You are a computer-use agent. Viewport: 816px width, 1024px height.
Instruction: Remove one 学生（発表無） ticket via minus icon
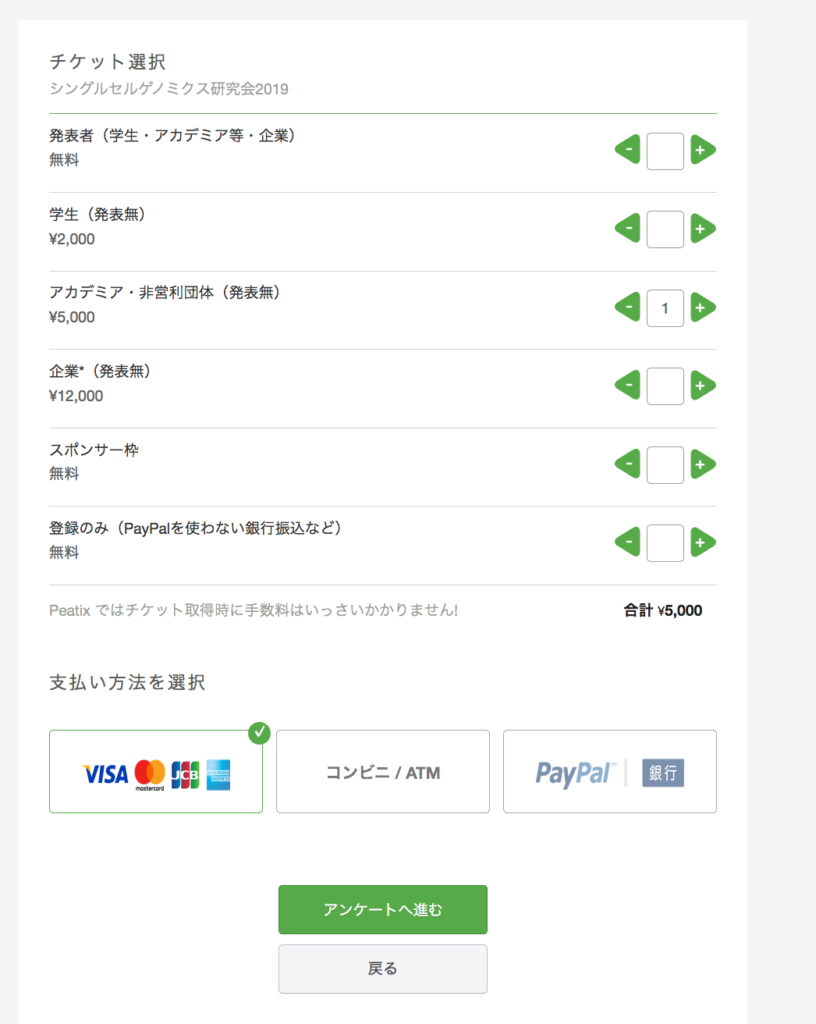coord(627,229)
